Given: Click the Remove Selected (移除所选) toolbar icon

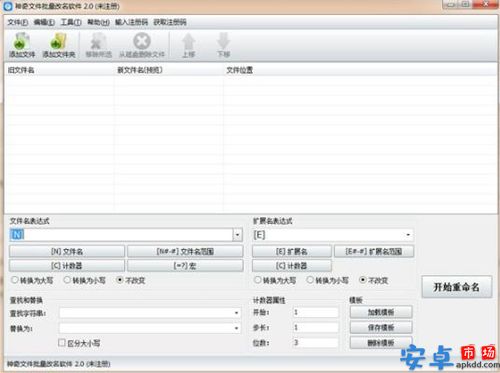Looking at the screenshot, I should click(98, 41).
